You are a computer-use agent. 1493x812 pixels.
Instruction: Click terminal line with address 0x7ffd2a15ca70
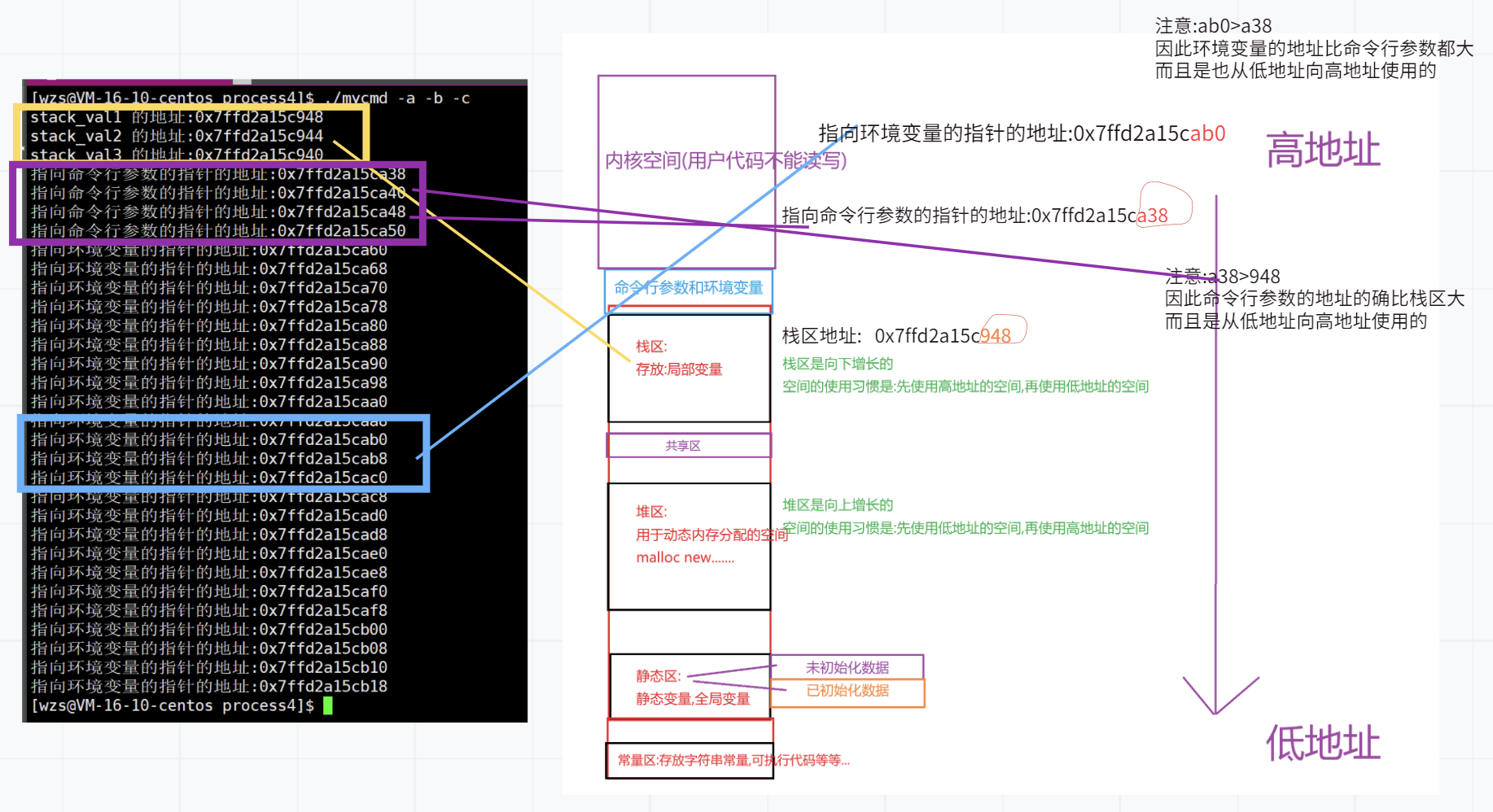[209, 288]
